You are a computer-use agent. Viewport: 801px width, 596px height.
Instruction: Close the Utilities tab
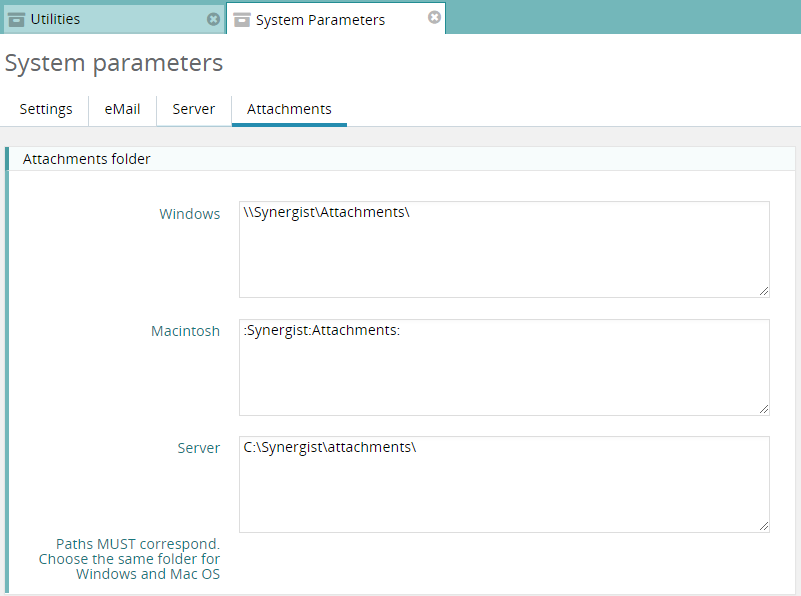coord(213,19)
